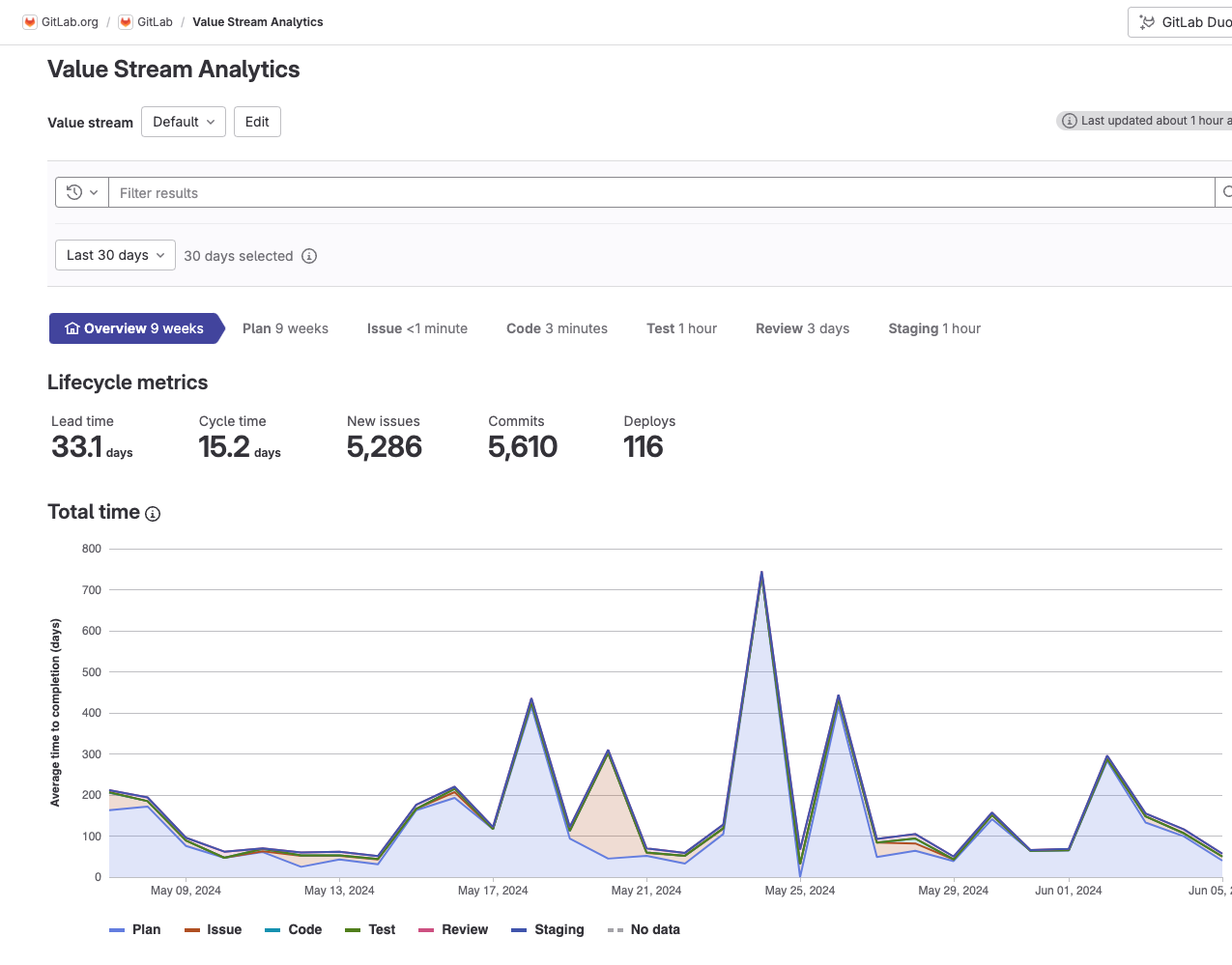Click the recent searches history icon

(x=73, y=192)
